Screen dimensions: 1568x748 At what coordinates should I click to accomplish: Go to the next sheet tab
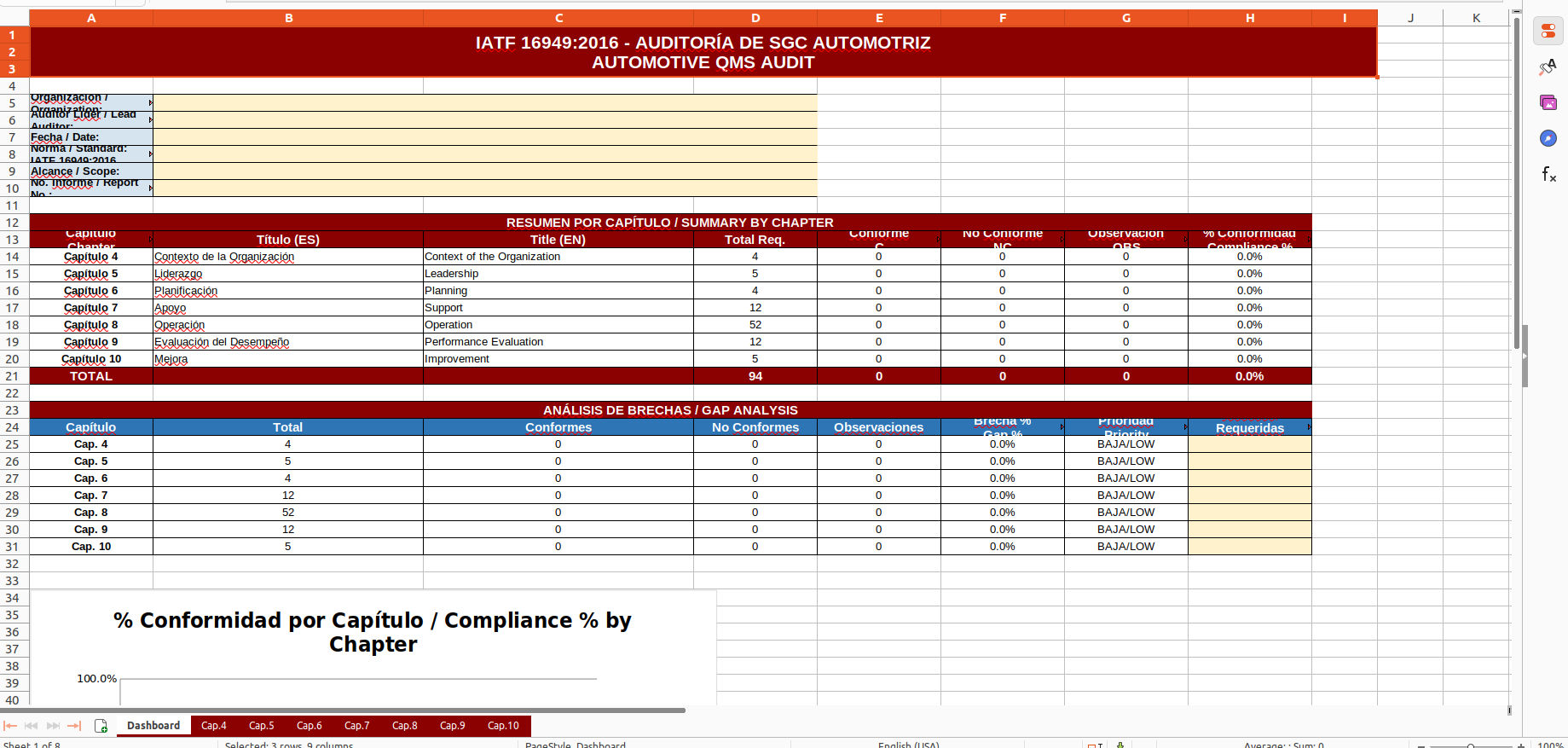pyautogui.click(x=53, y=726)
